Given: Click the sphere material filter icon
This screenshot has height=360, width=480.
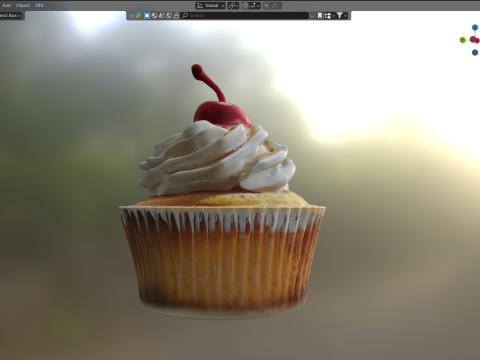Looking at the screenshot, I should pos(154,16).
